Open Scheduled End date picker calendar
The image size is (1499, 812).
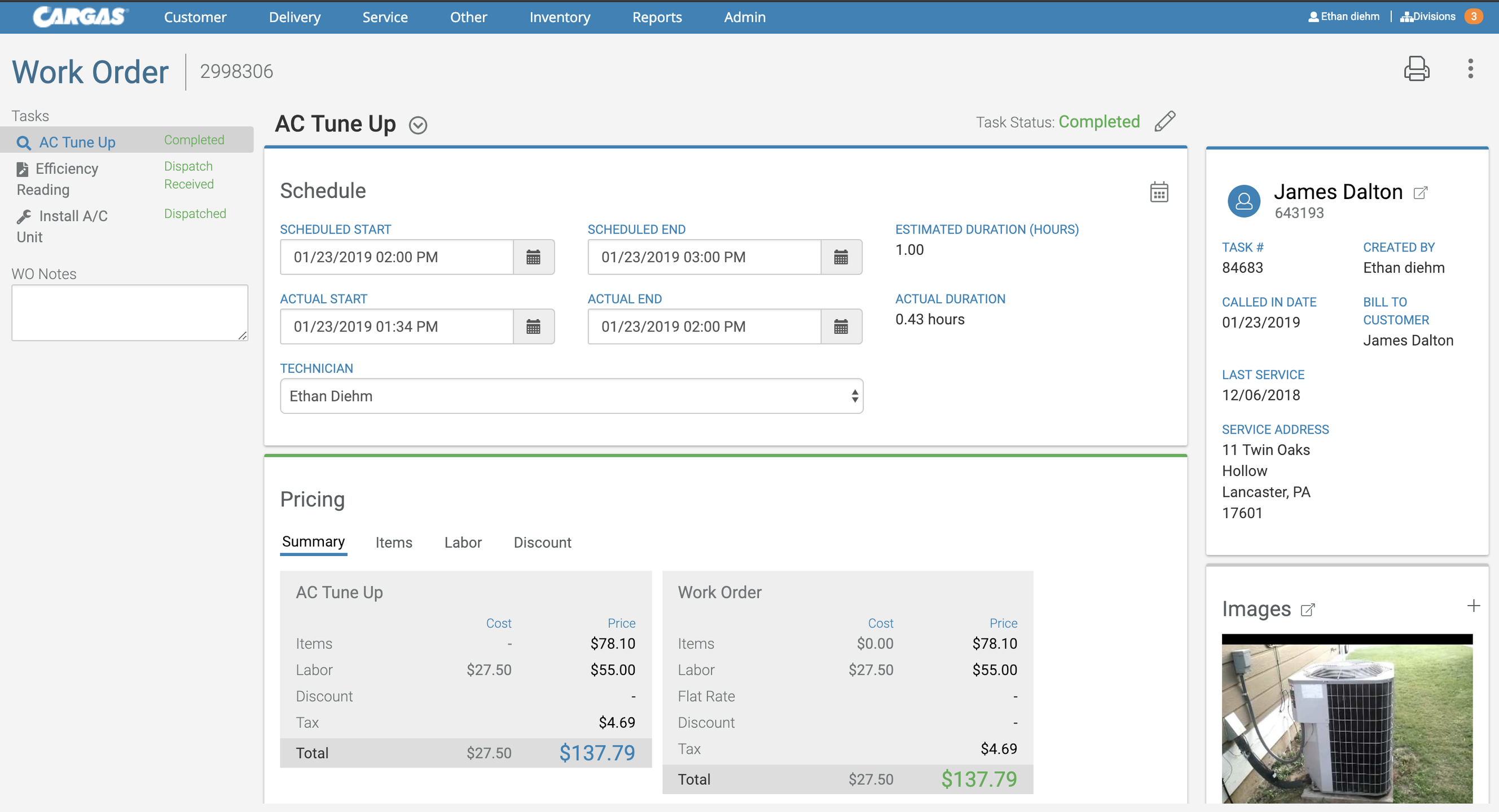point(841,257)
